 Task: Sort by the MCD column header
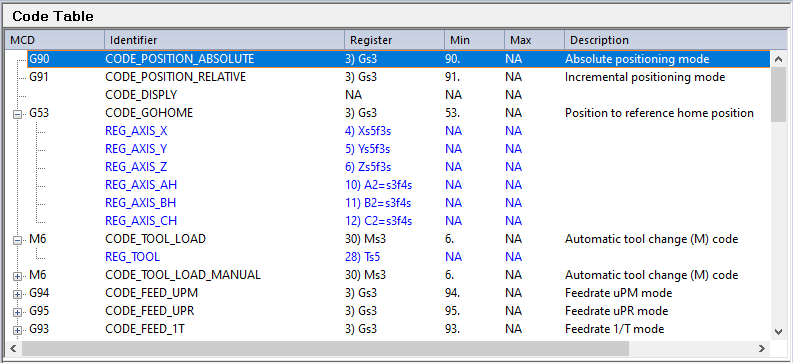[x=55, y=40]
